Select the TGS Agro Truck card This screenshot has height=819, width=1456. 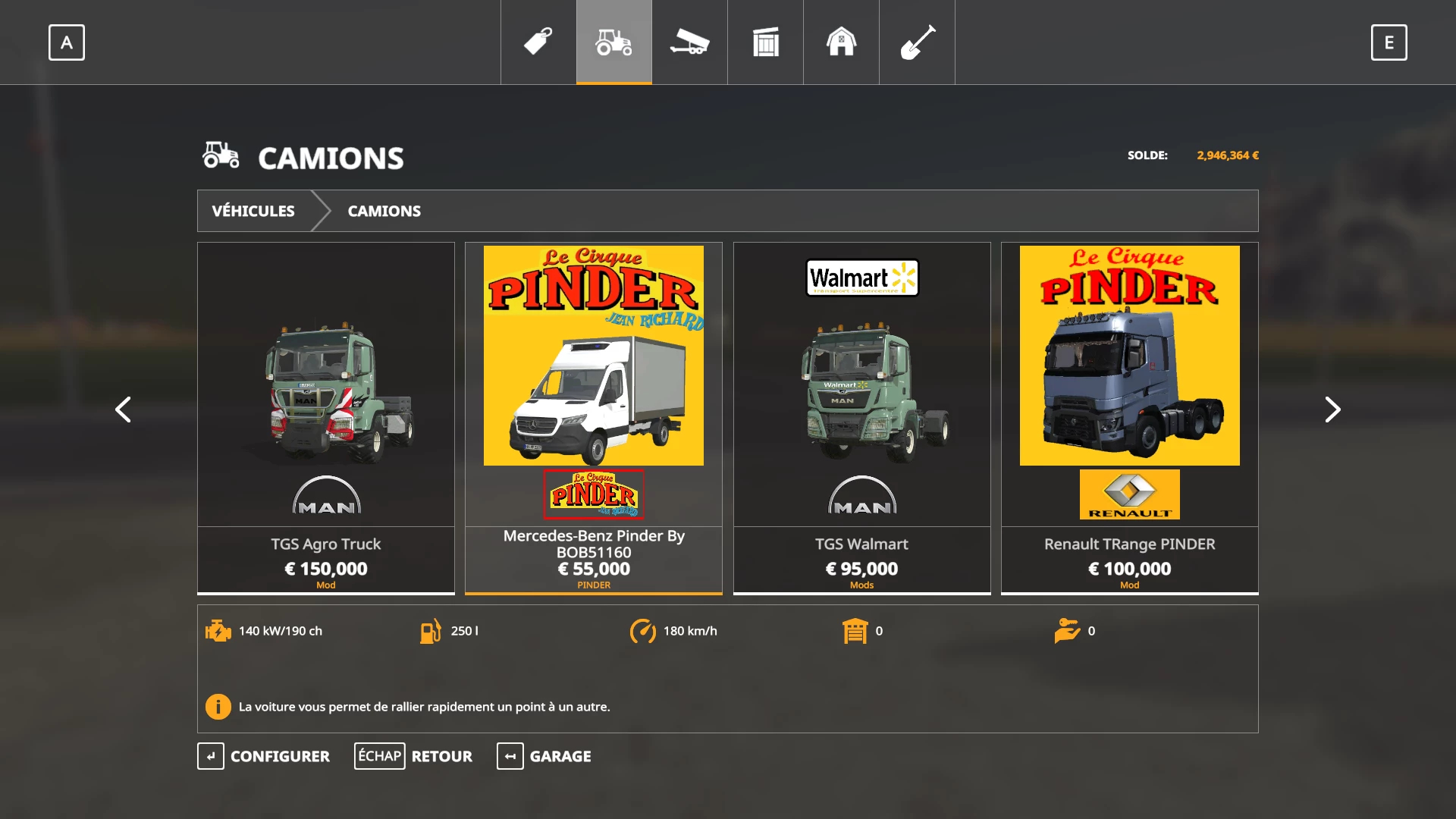326,417
